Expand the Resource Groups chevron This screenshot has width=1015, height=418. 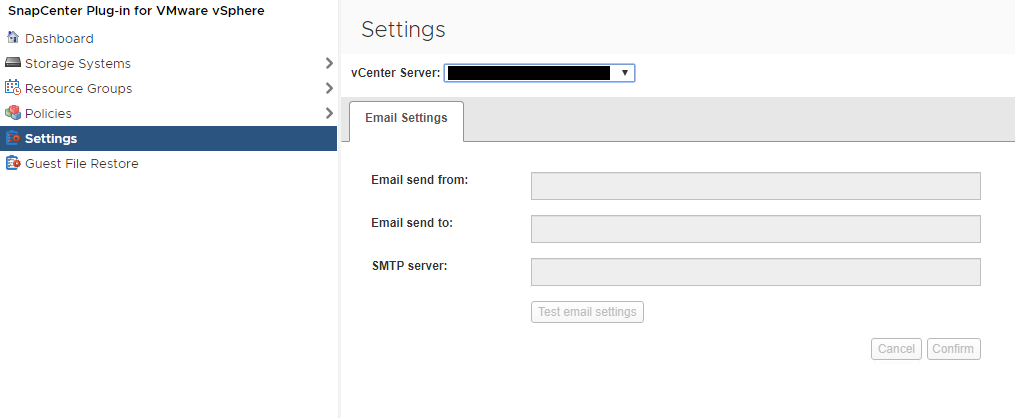pyautogui.click(x=329, y=88)
